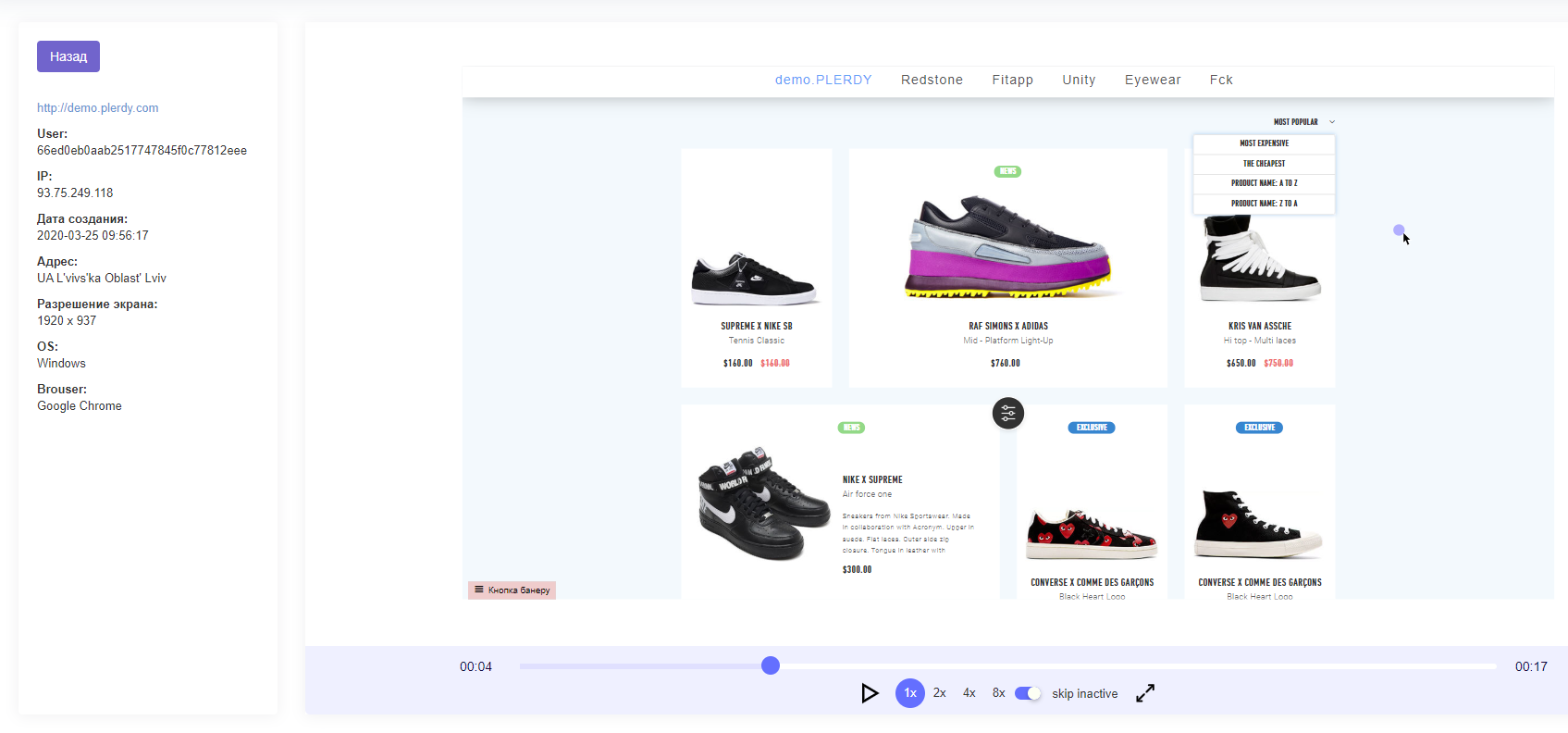Open the Redstone tab
This screenshot has height=733, width=1568.
tap(932, 81)
